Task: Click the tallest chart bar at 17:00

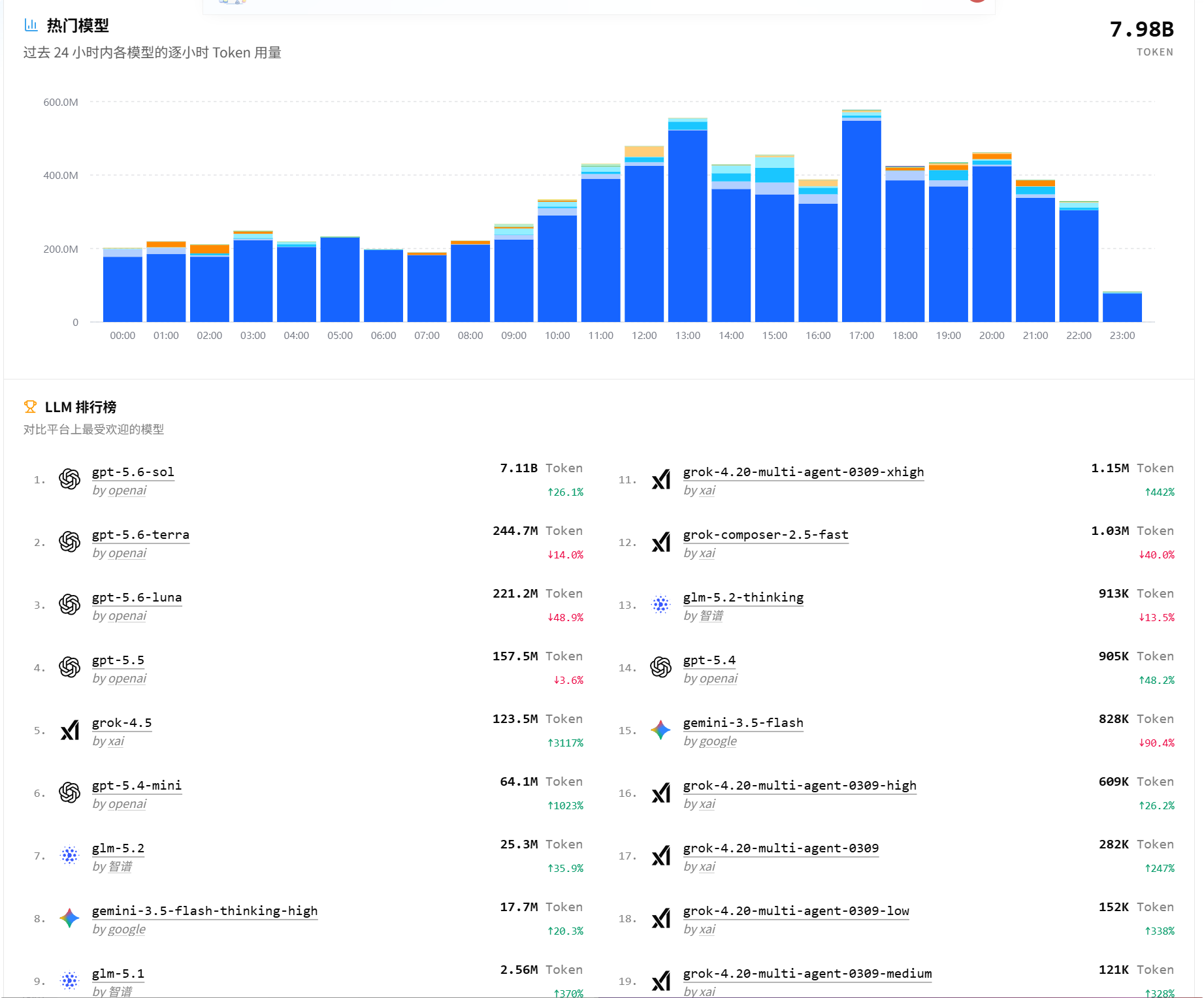Action: tap(862, 216)
